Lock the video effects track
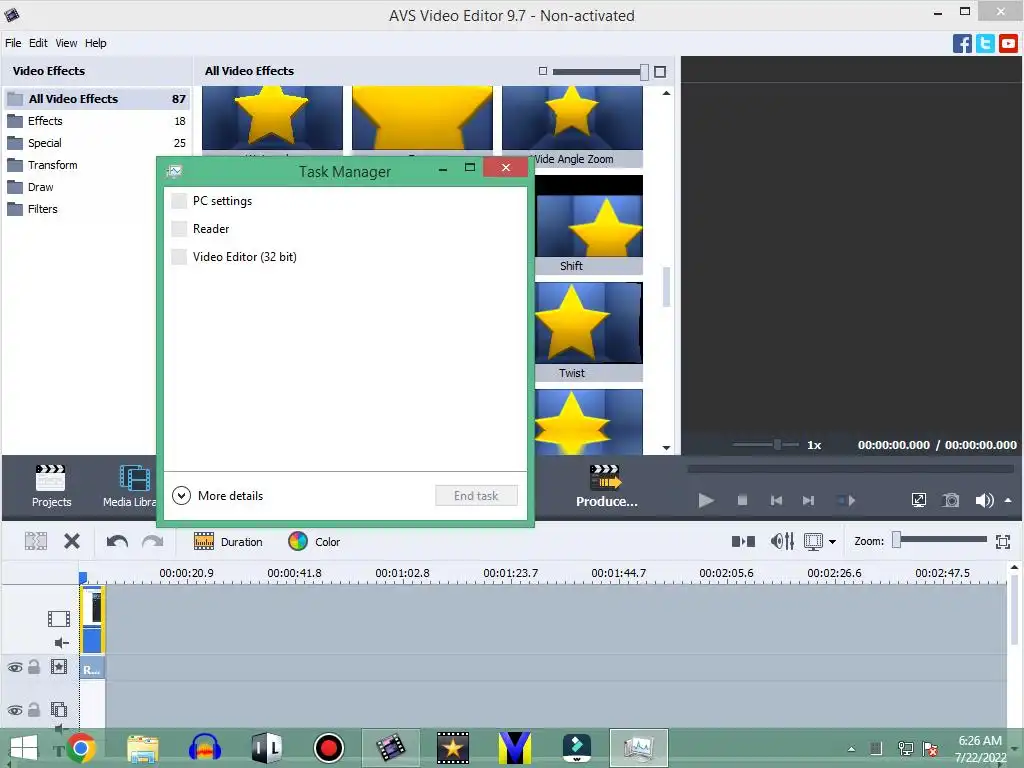1024x768 pixels. click(x=34, y=666)
